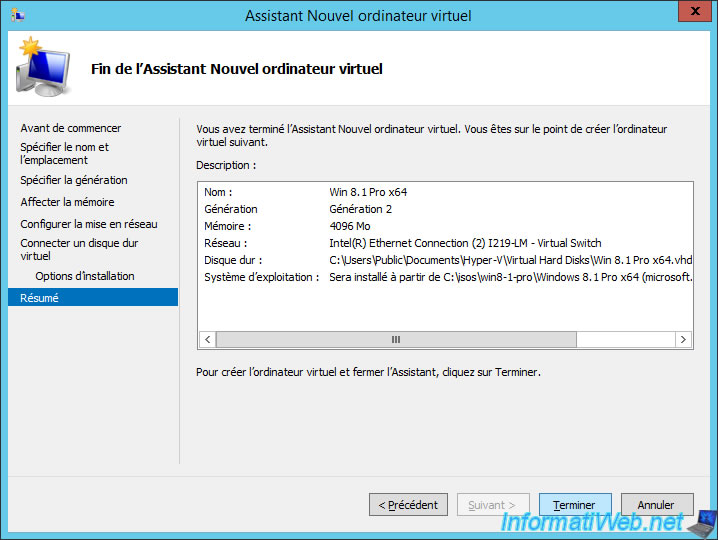Click the horizontal scrollbar thumb in description

click(x=395, y=340)
